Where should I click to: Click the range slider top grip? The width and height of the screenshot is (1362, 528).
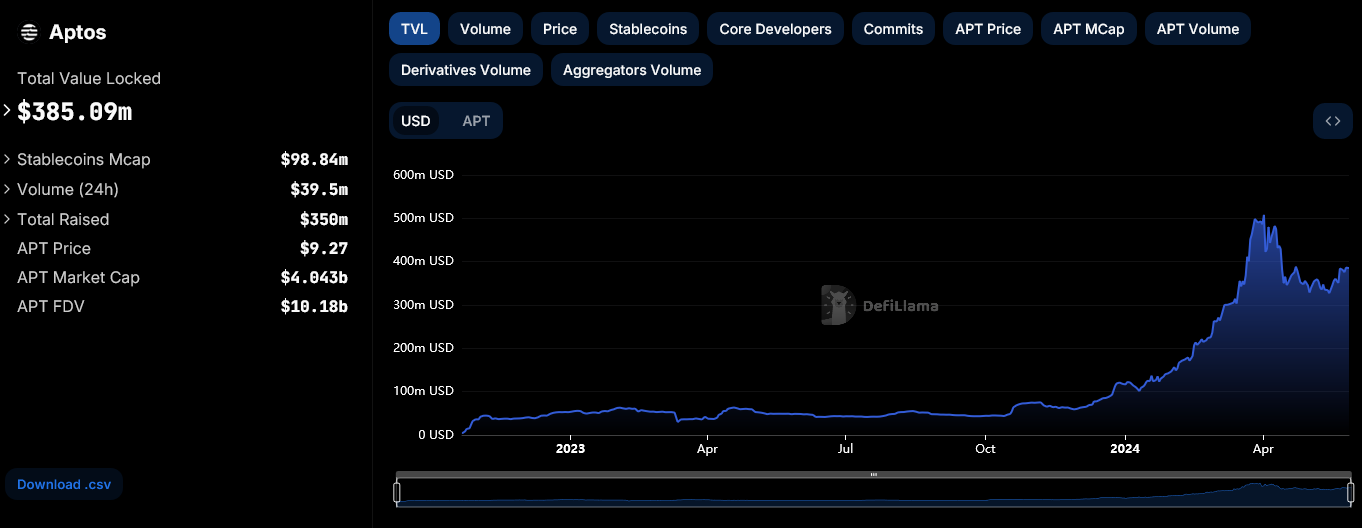tap(874, 474)
